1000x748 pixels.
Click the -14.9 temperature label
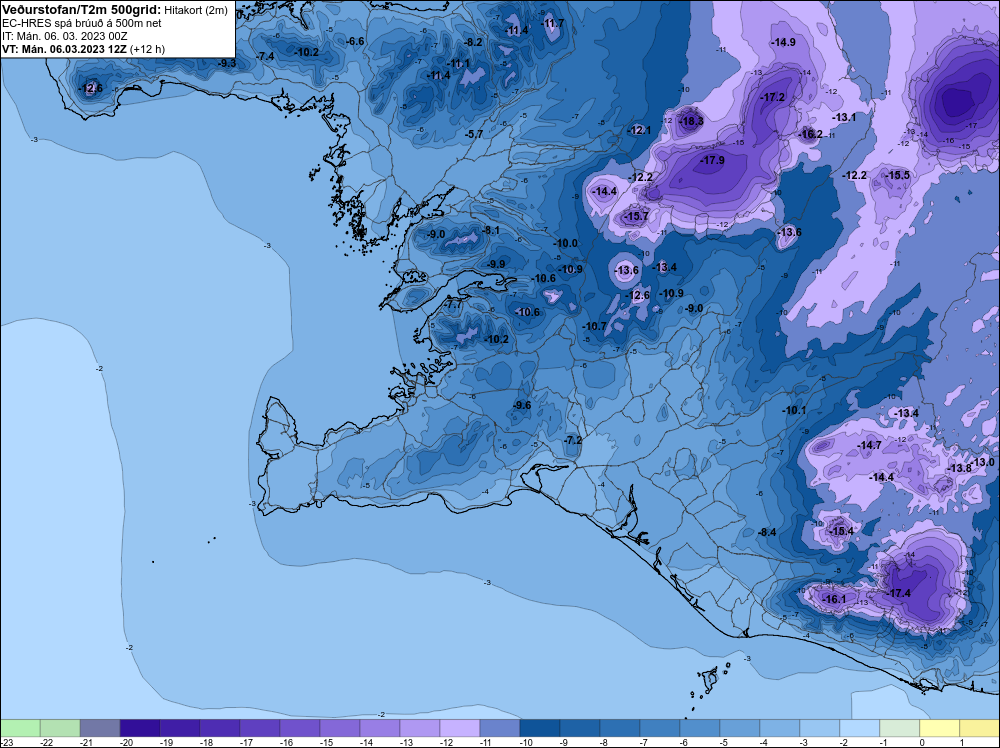coord(784,42)
